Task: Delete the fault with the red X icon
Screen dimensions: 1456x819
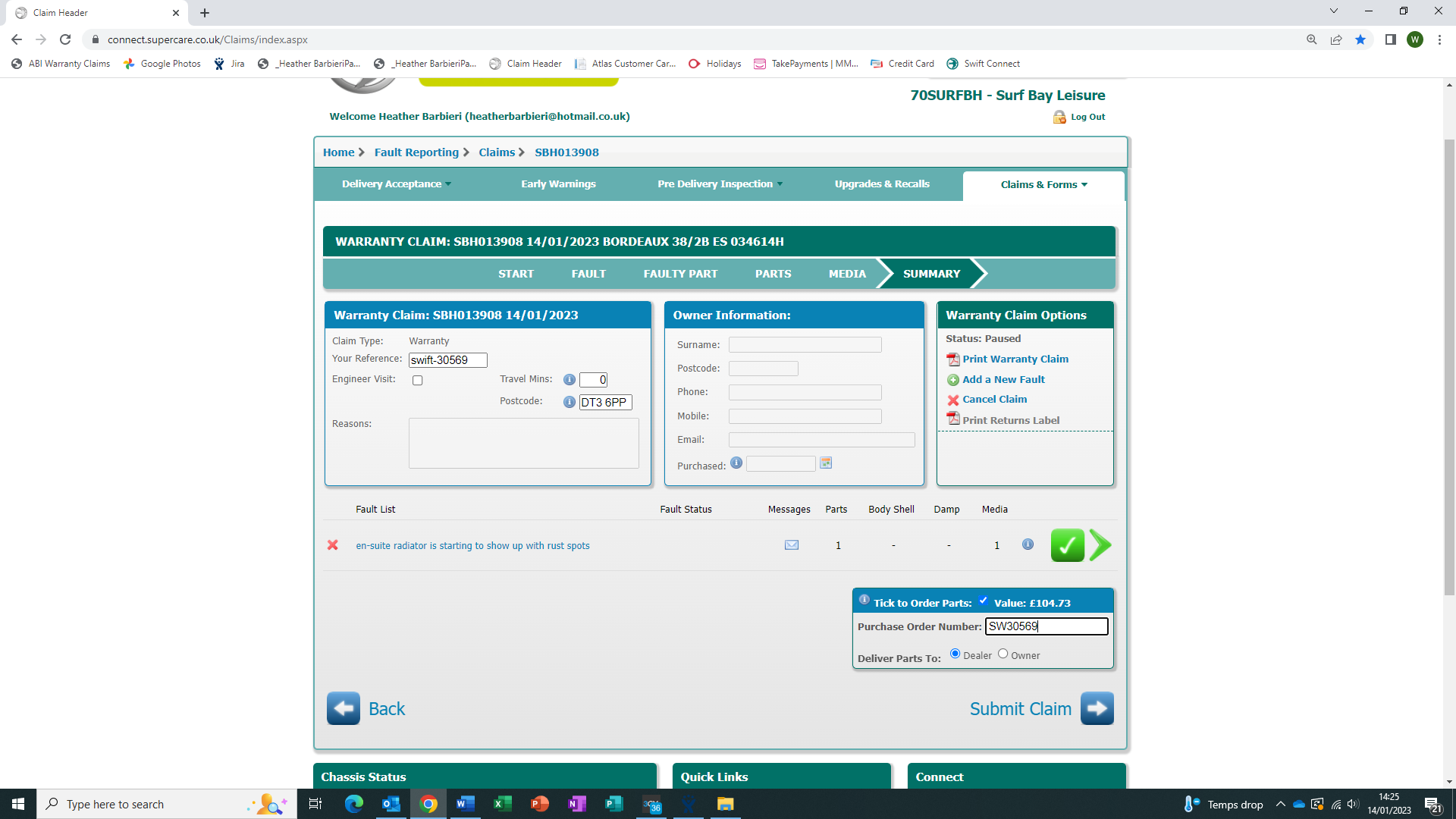Action: coord(332,545)
